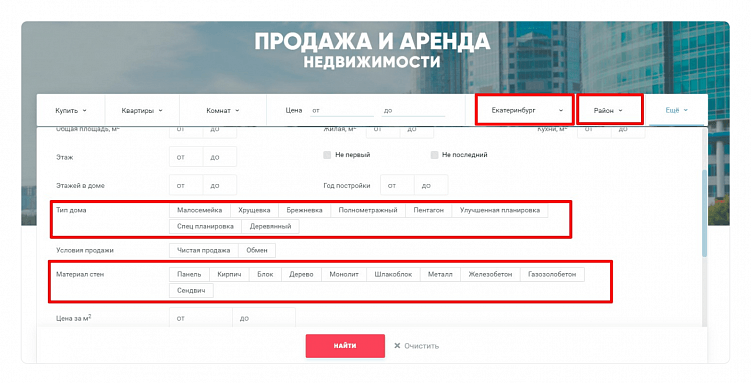Click the red Найти search button

pos(345,346)
